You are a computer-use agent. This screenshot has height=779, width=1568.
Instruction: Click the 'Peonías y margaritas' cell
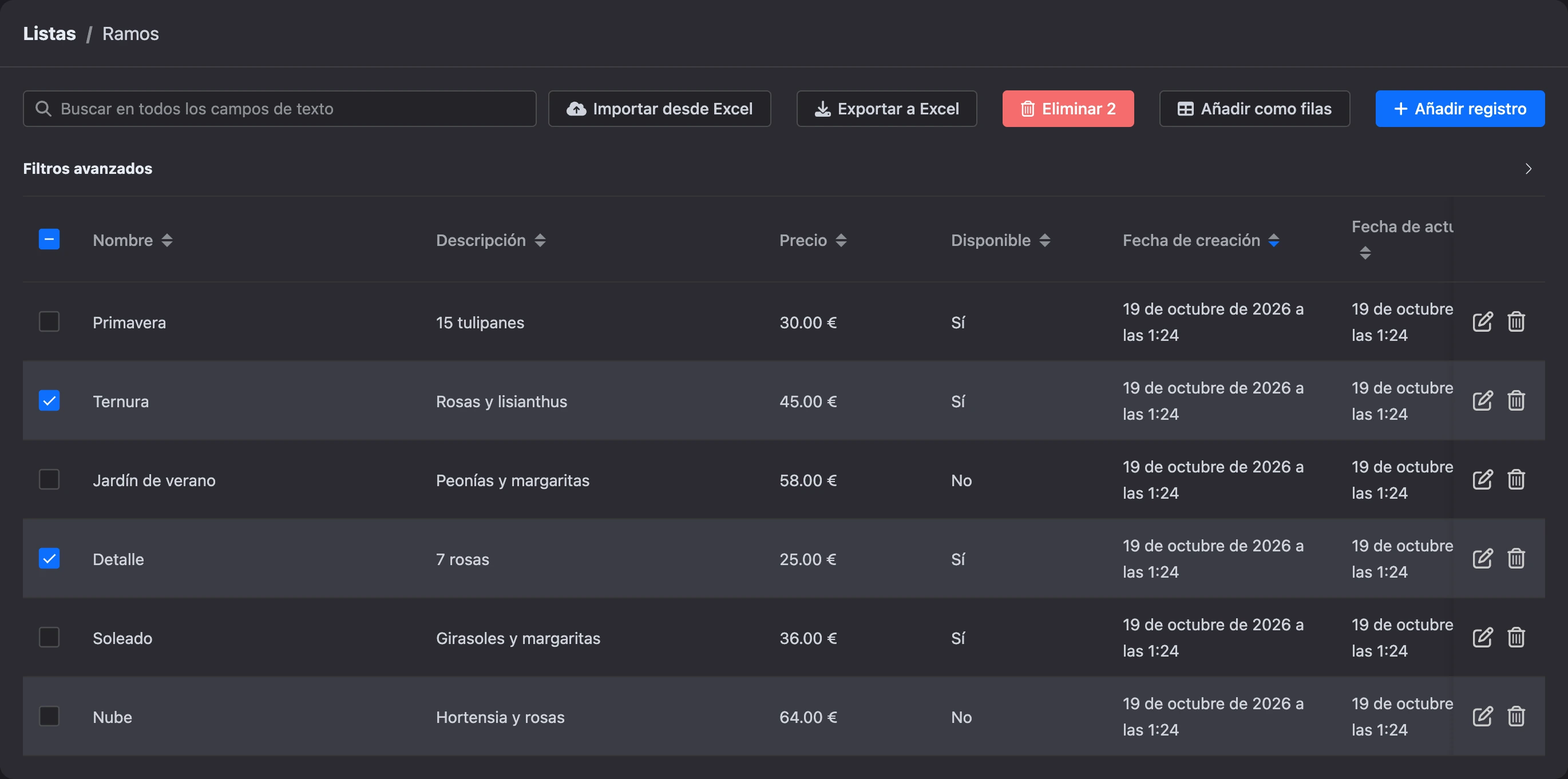(513, 481)
